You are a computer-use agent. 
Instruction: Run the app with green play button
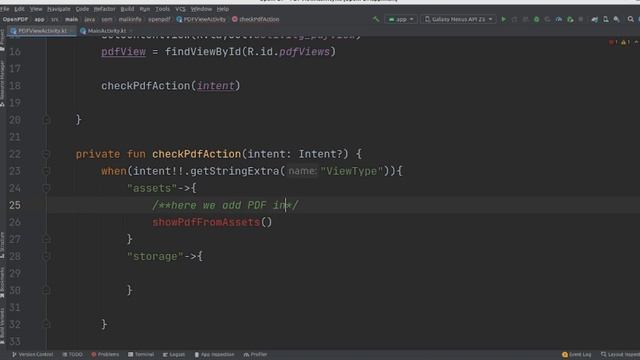click(x=503, y=19)
